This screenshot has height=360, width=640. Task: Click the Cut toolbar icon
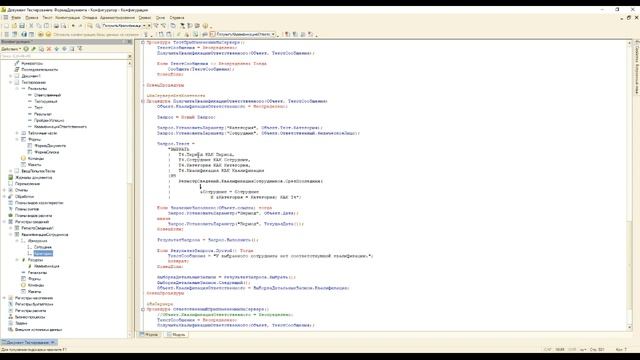coord(31,26)
